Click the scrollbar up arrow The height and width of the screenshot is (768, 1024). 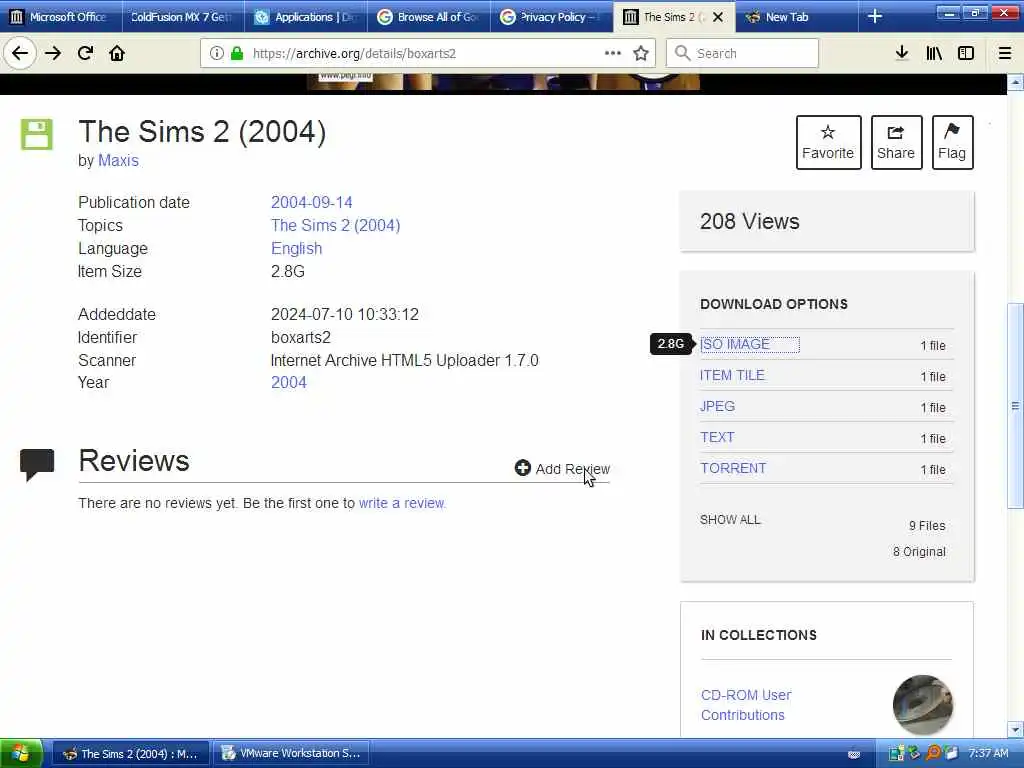click(x=1015, y=82)
